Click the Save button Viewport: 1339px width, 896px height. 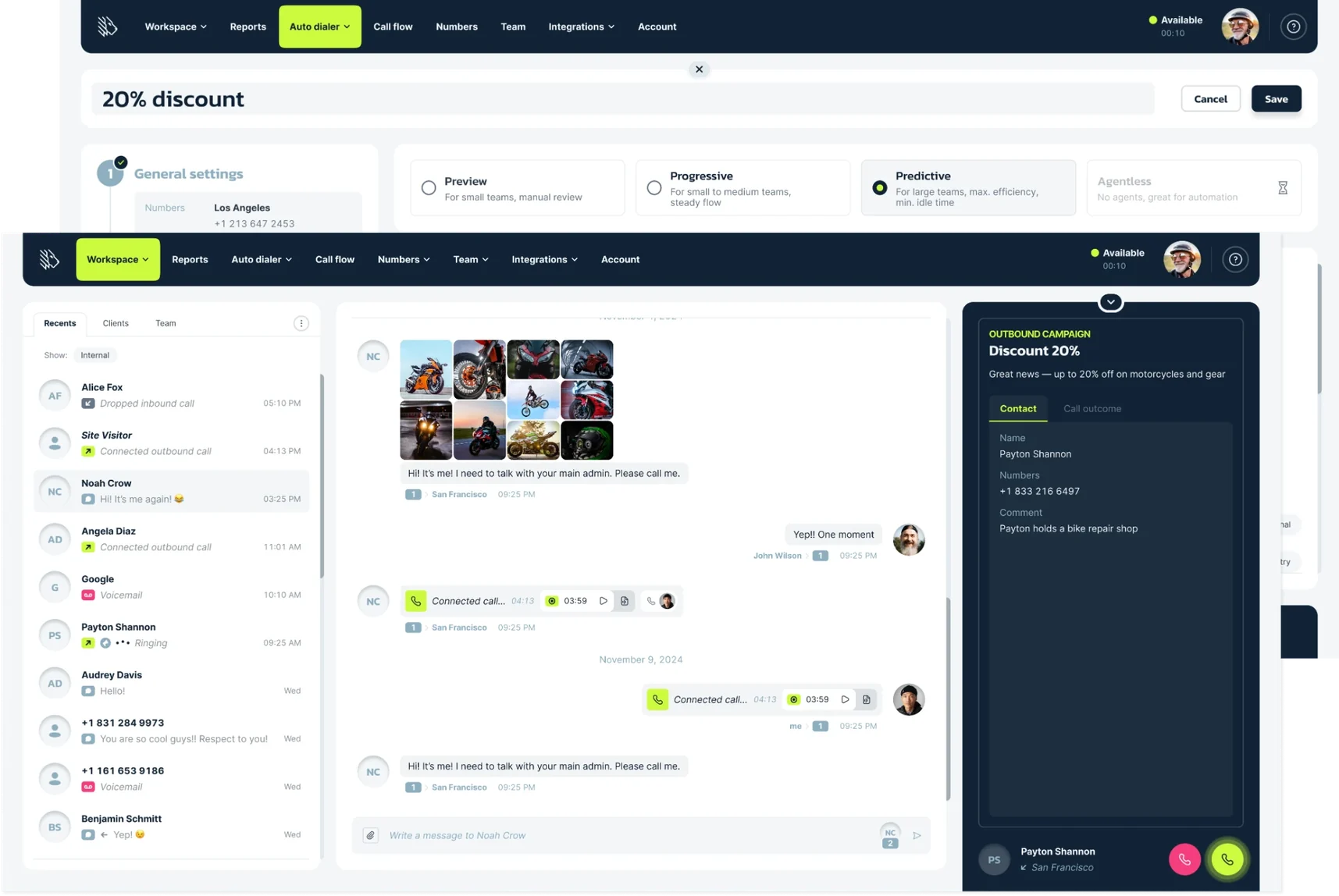1276,99
